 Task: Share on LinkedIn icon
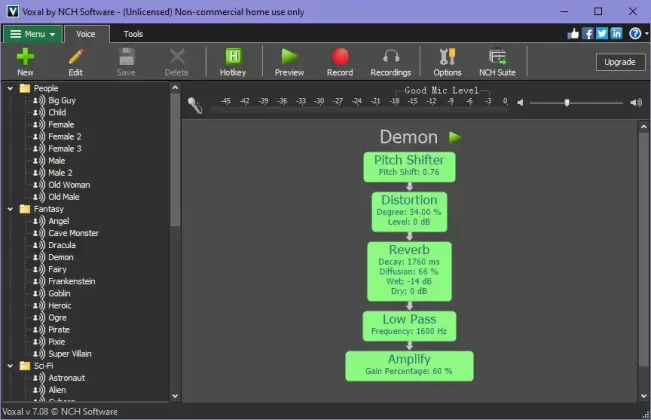click(x=616, y=34)
